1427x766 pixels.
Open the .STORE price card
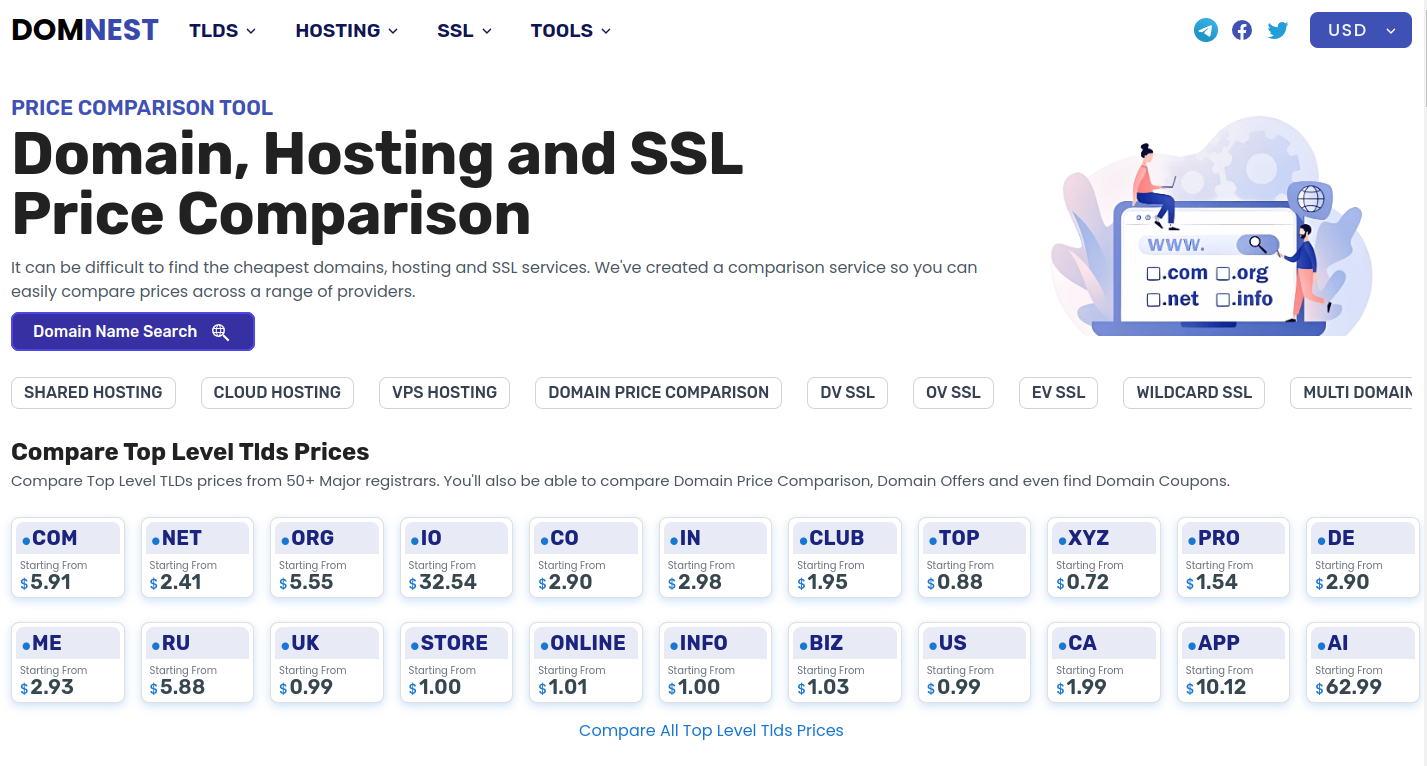pyautogui.click(x=456, y=663)
